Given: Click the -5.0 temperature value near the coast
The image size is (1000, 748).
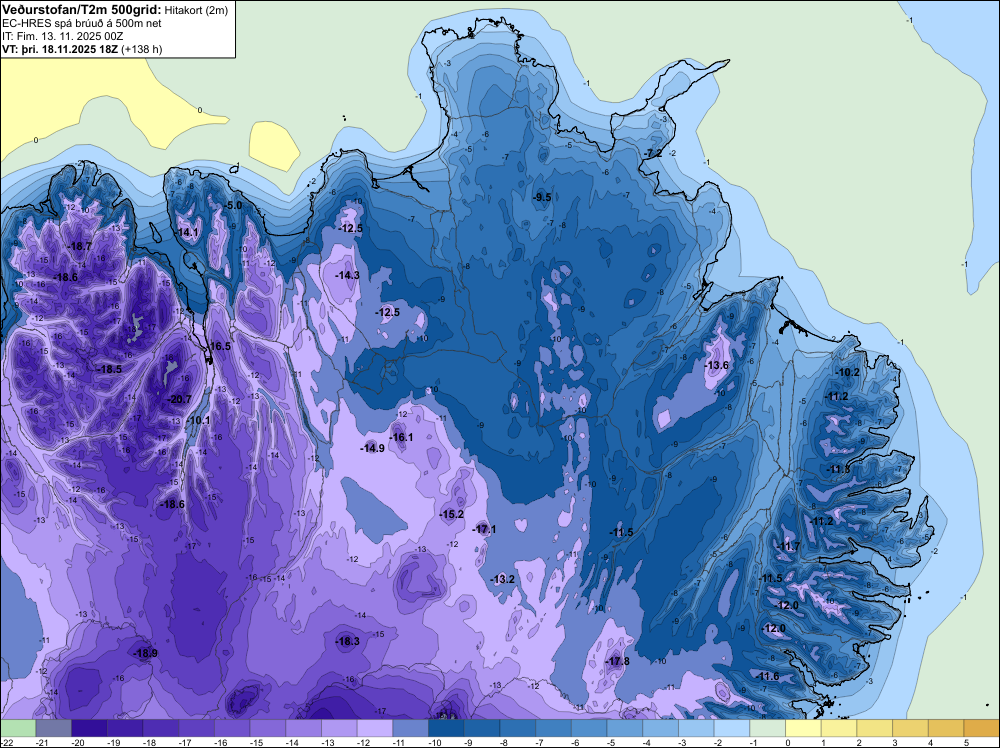Looking at the screenshot, I should point(235,205).
